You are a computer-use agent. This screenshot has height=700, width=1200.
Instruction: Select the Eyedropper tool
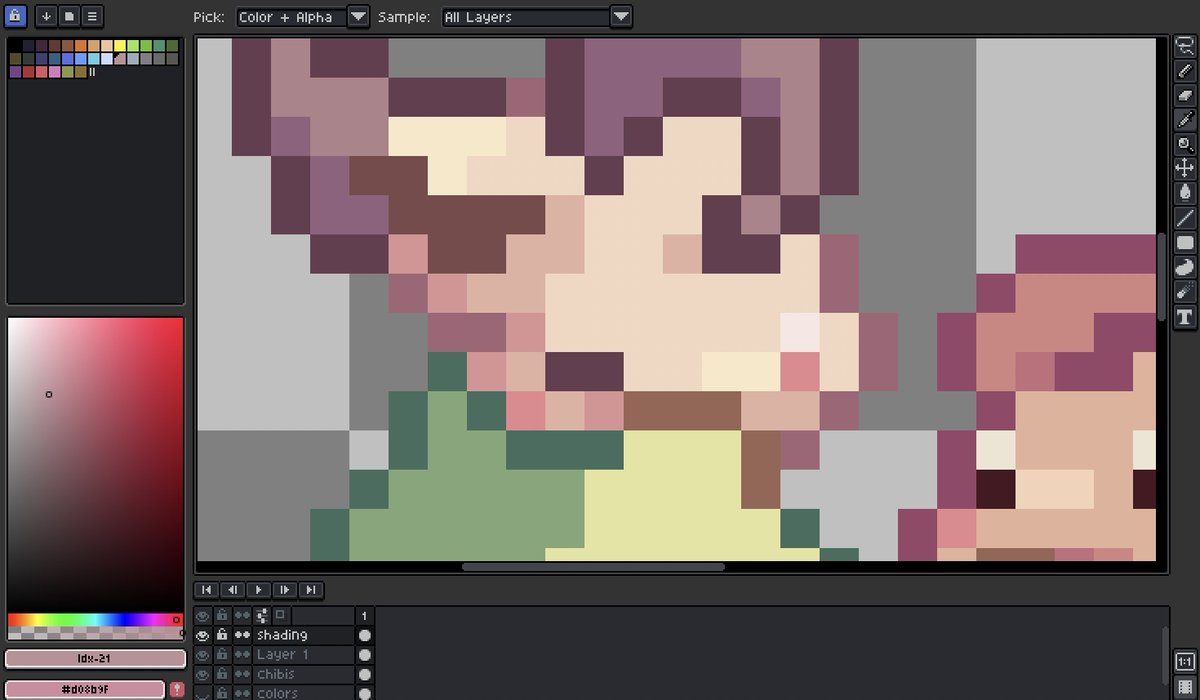(x=1185, y=119)
